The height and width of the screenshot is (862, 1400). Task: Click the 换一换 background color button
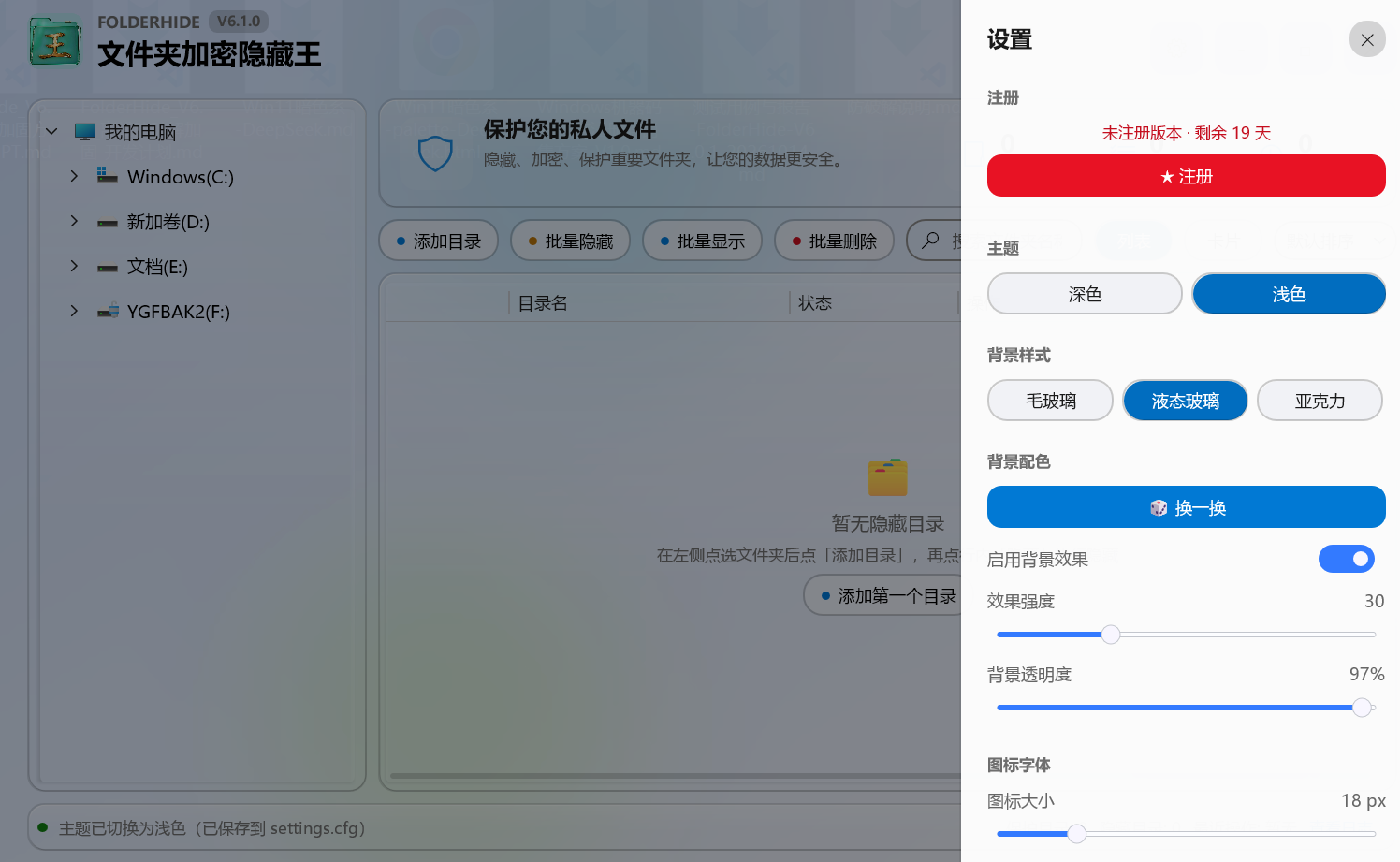tap(1186, 507)
